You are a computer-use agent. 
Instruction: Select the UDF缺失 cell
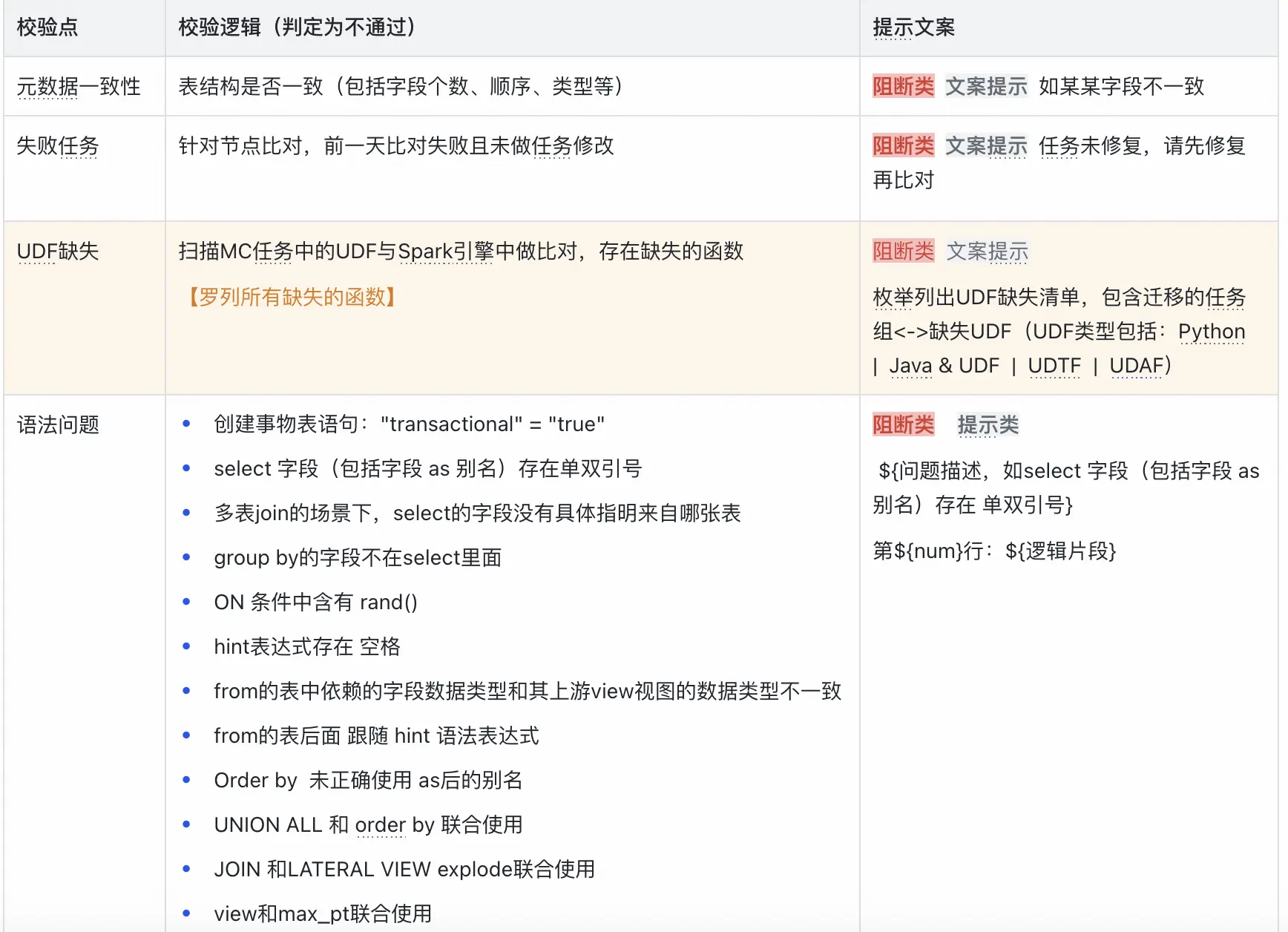pyautogui.click(x=58, y=252)
